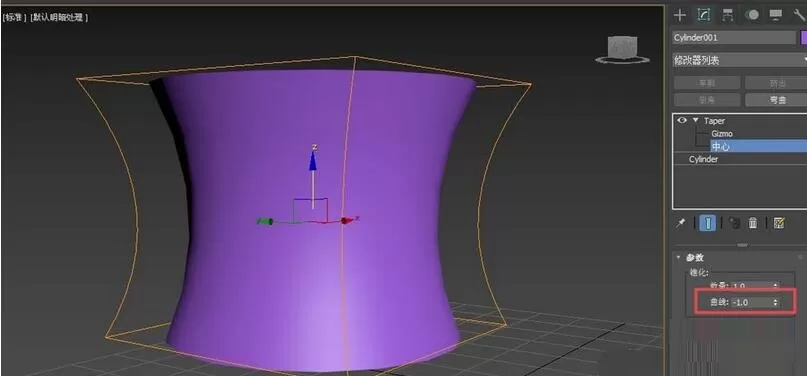The image size is (807, 376).
Task: Open the Utilities wrench tab
Action: tap(800, 15)
